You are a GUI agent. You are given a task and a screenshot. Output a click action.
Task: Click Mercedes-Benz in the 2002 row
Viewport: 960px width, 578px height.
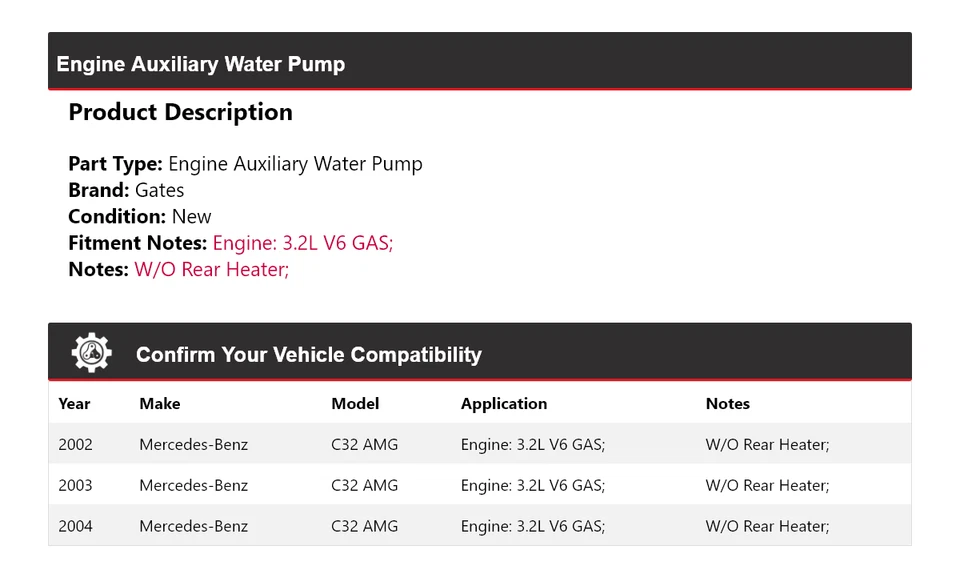pos(193,445)
